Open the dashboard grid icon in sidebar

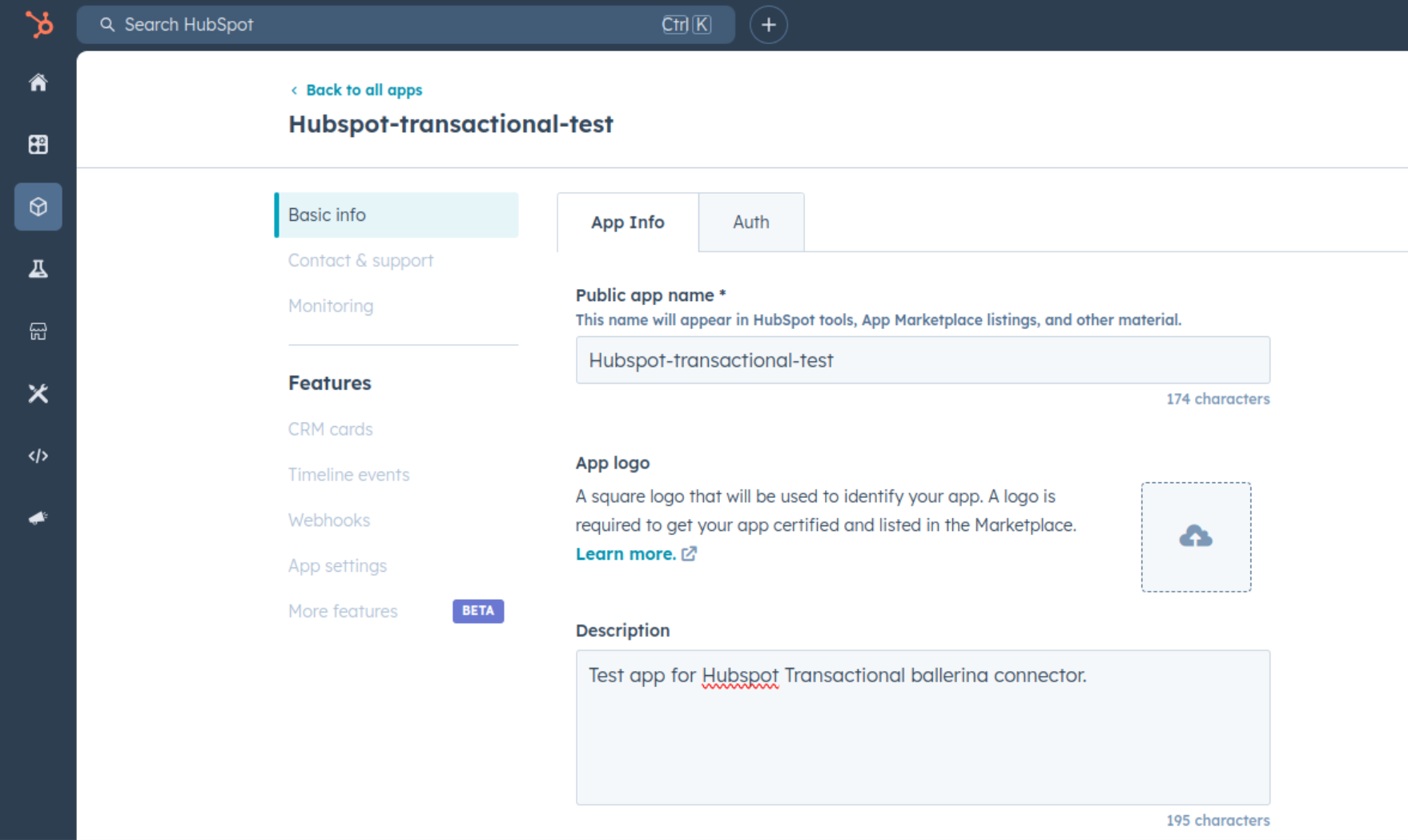coord(38,144)
